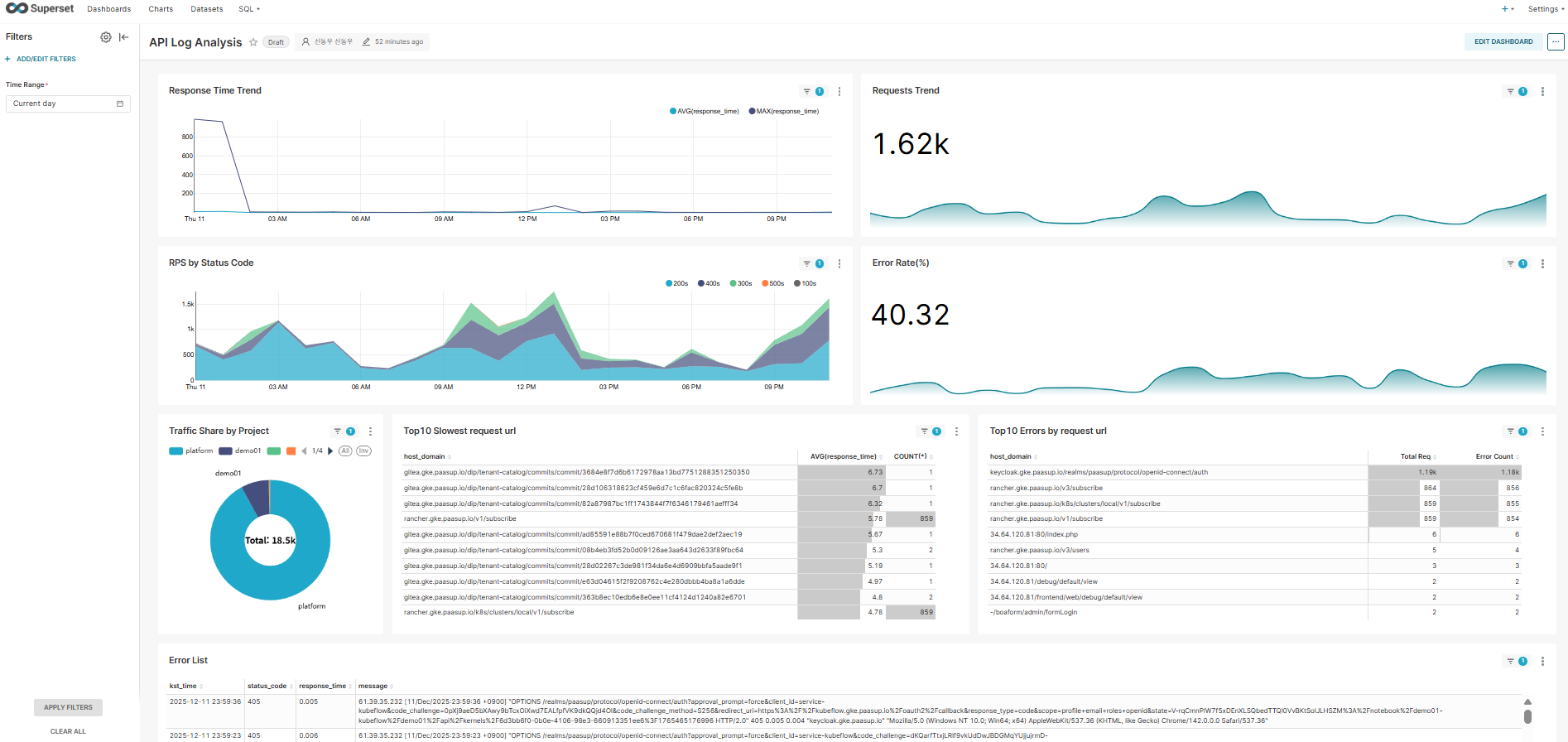This screenshot has height=742, width=1568.
Task: Collapse the Filters sidebar panel
Action: [124, 37]
